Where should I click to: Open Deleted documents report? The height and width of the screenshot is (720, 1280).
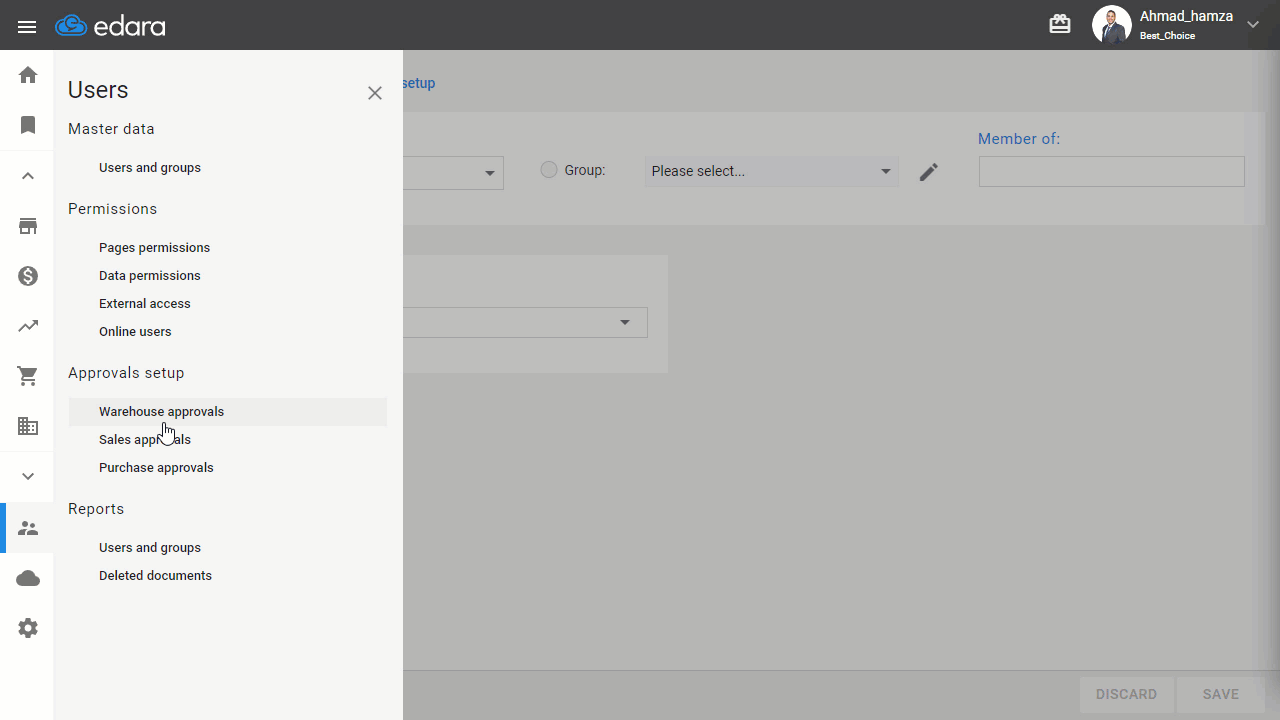pos(155,576)
